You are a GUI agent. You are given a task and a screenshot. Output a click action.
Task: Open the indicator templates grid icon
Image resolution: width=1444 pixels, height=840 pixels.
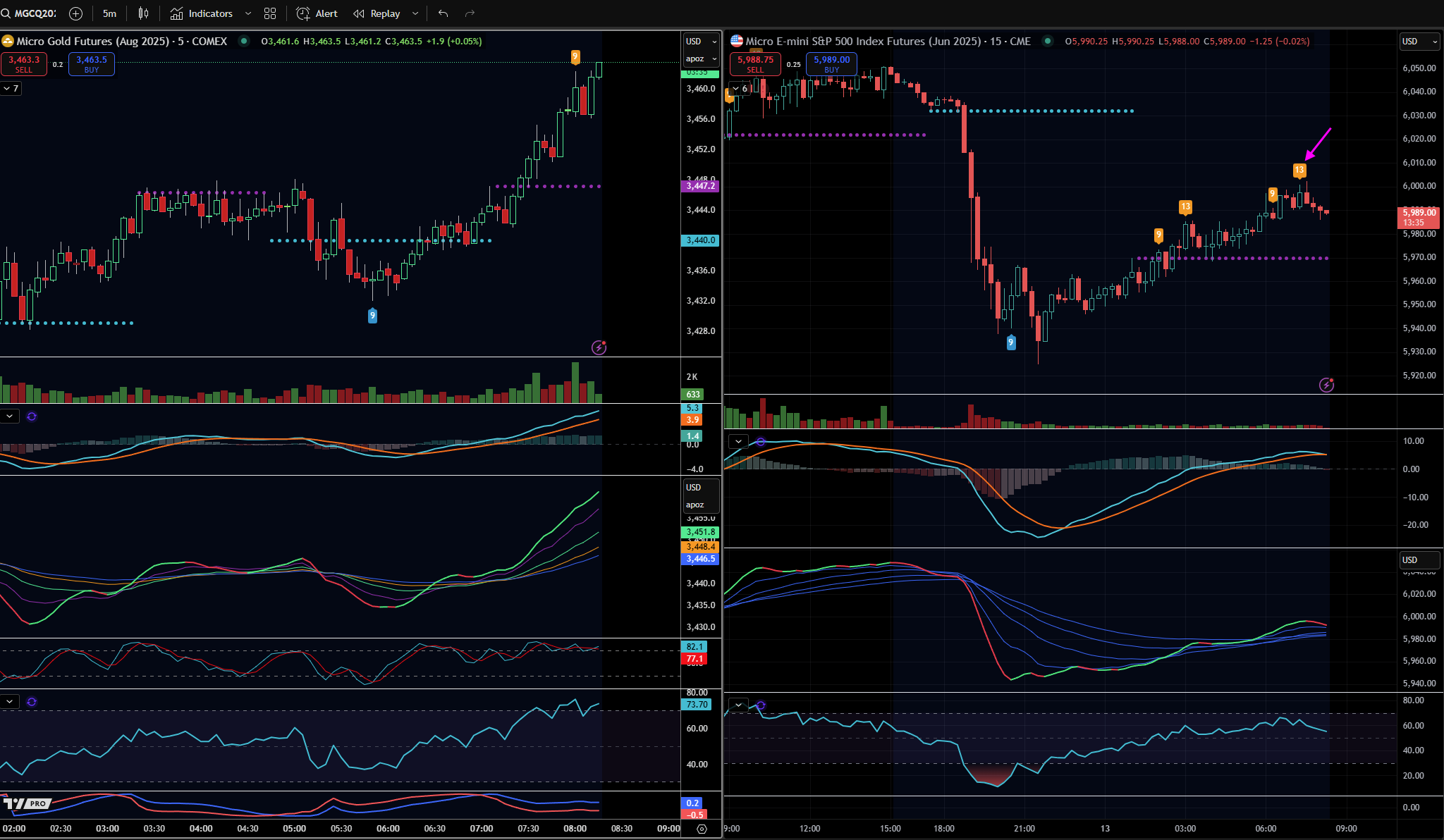click(x=270, y=13)
